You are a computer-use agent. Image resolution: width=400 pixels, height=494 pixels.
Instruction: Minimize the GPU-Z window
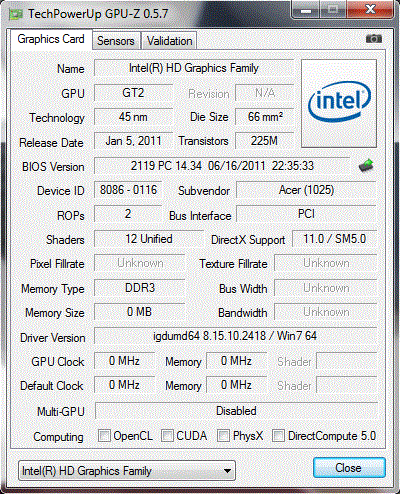[305, 10]
